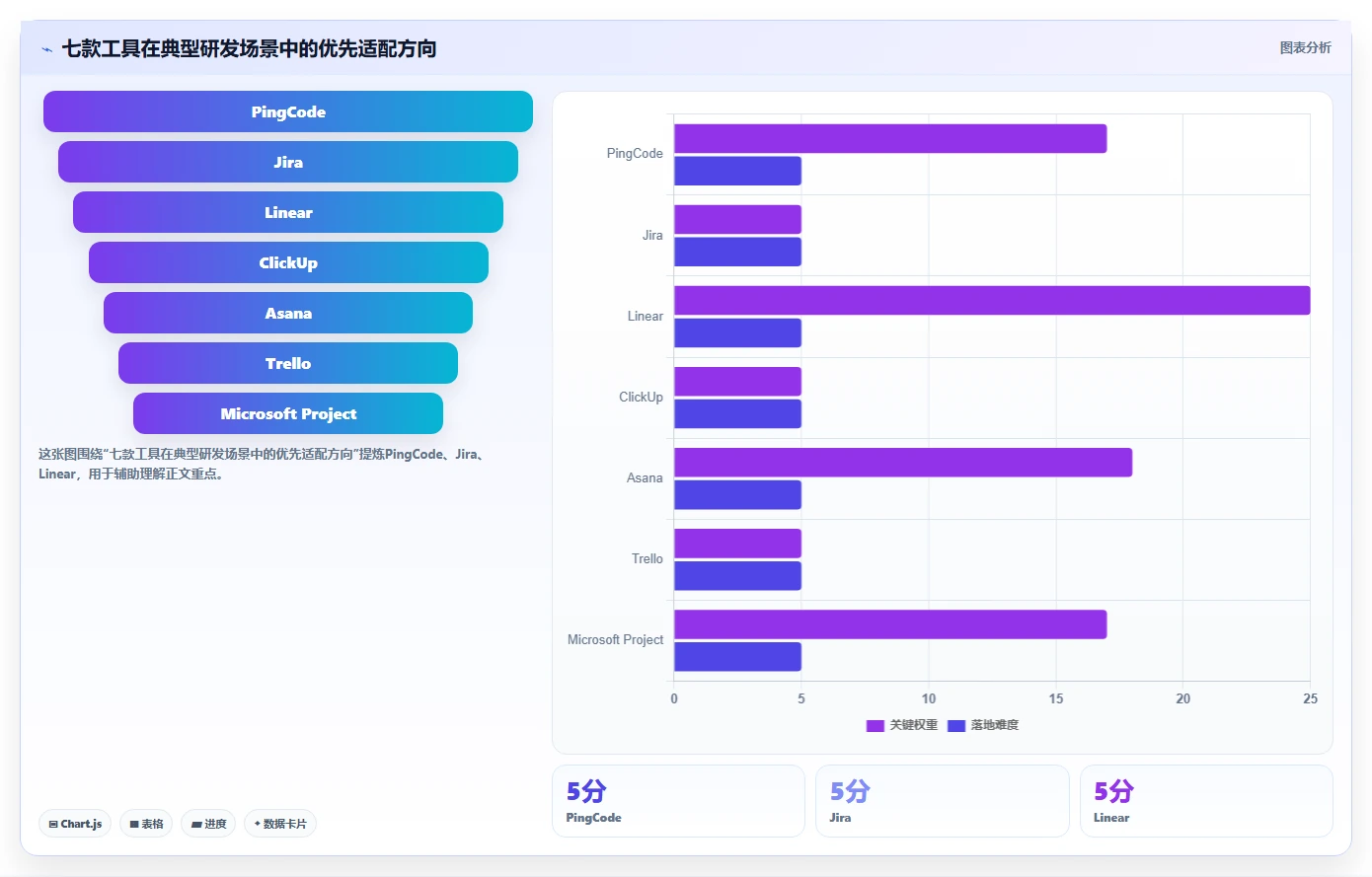1372x877 pixels.
Task: Click the 进度 tag chip
Action: pyautogui.click(x=208, y=824)
